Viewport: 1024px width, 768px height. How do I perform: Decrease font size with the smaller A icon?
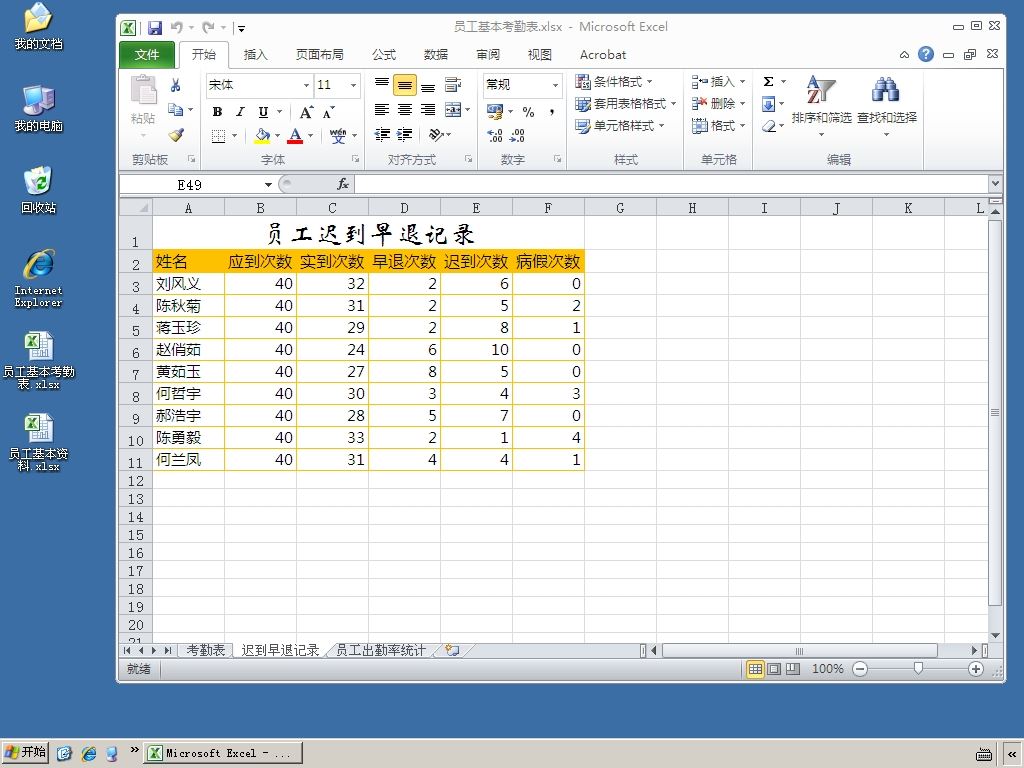pos(329,112)
